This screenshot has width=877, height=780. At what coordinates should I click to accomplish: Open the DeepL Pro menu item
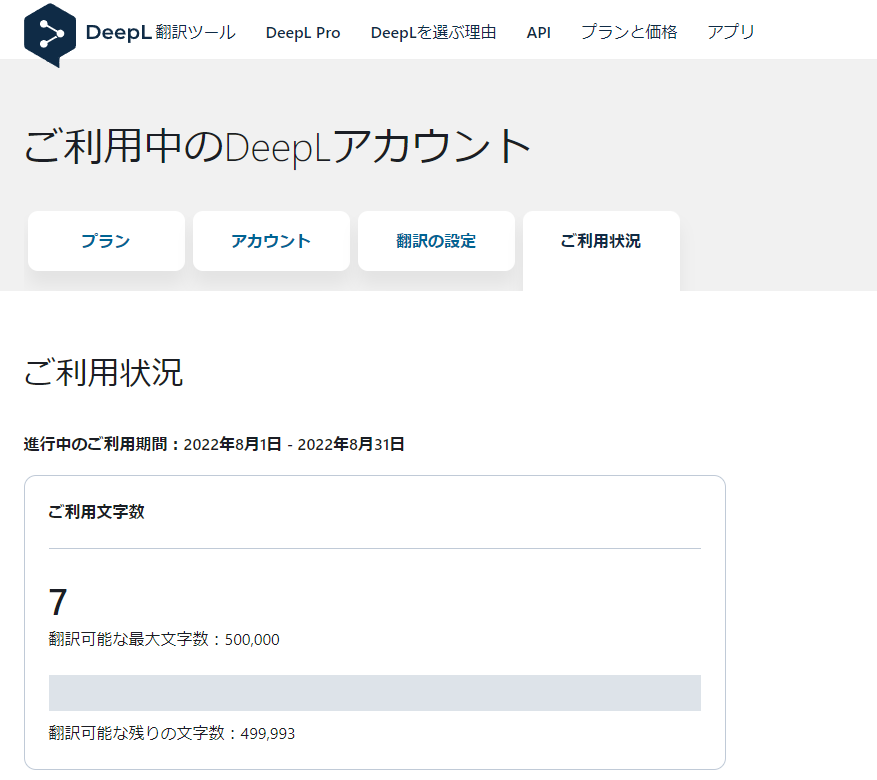pos(303,33)
